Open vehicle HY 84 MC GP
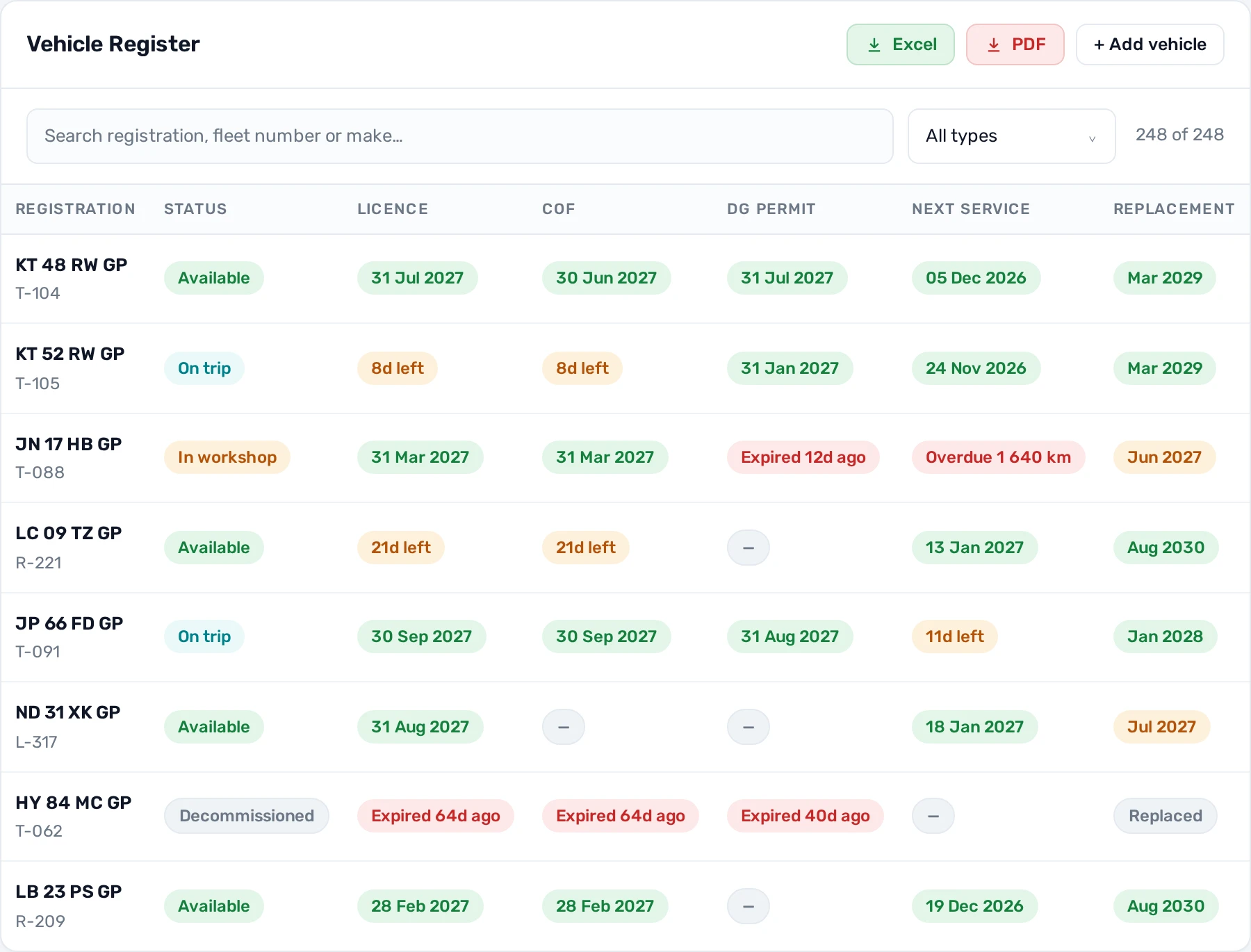The width and height of the screenshot is (1251, 952). click(73, 803)
